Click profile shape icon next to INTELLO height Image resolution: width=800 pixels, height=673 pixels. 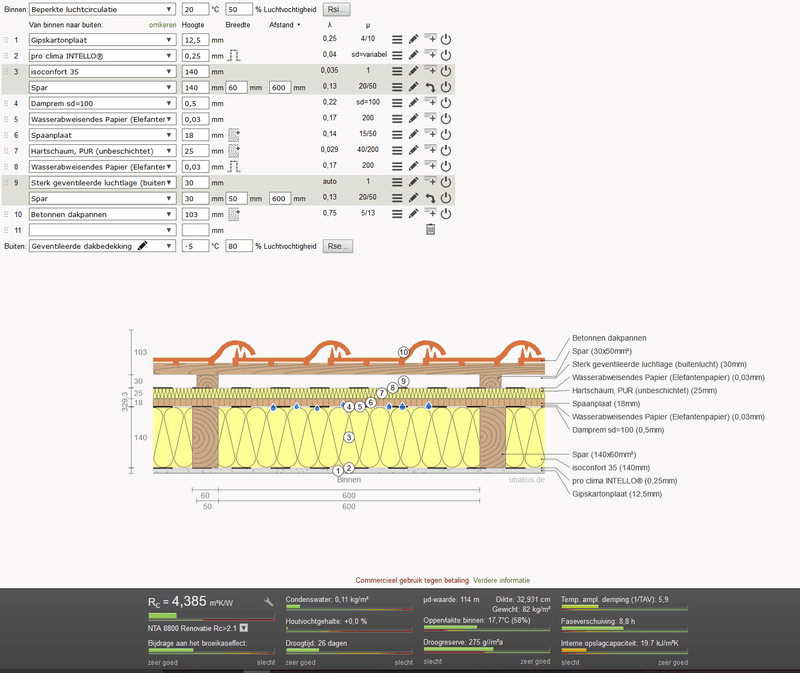tap(234, 56)
